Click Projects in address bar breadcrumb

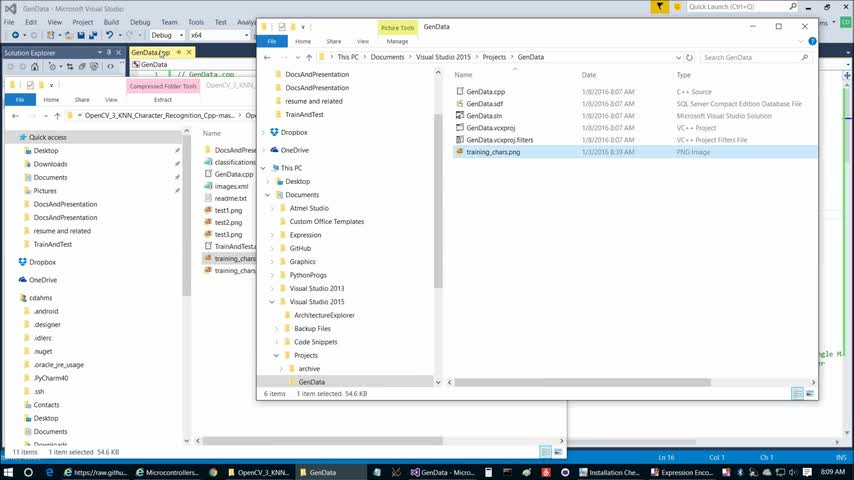tap(494, 57)
